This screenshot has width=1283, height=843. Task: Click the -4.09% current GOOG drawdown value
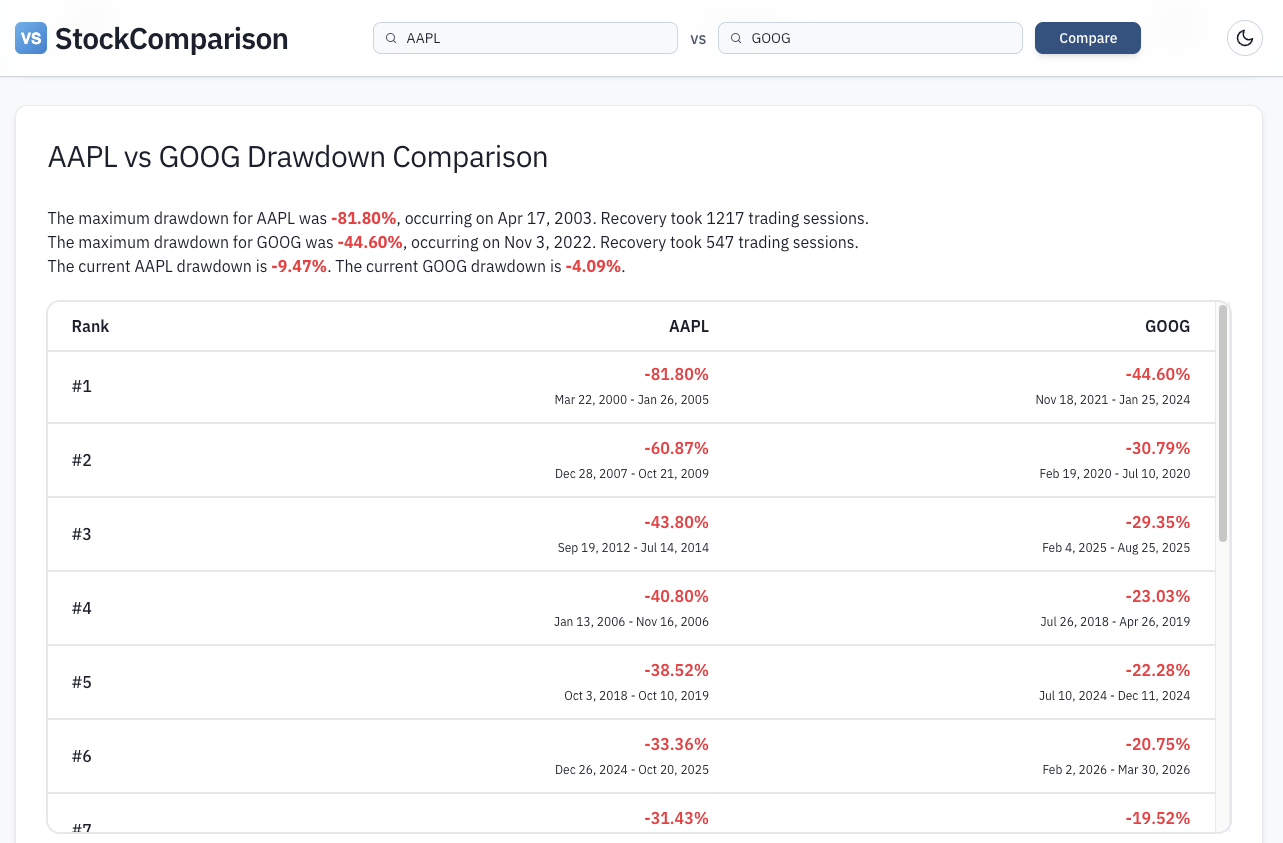pyautogui.click(x=593, y=266)
